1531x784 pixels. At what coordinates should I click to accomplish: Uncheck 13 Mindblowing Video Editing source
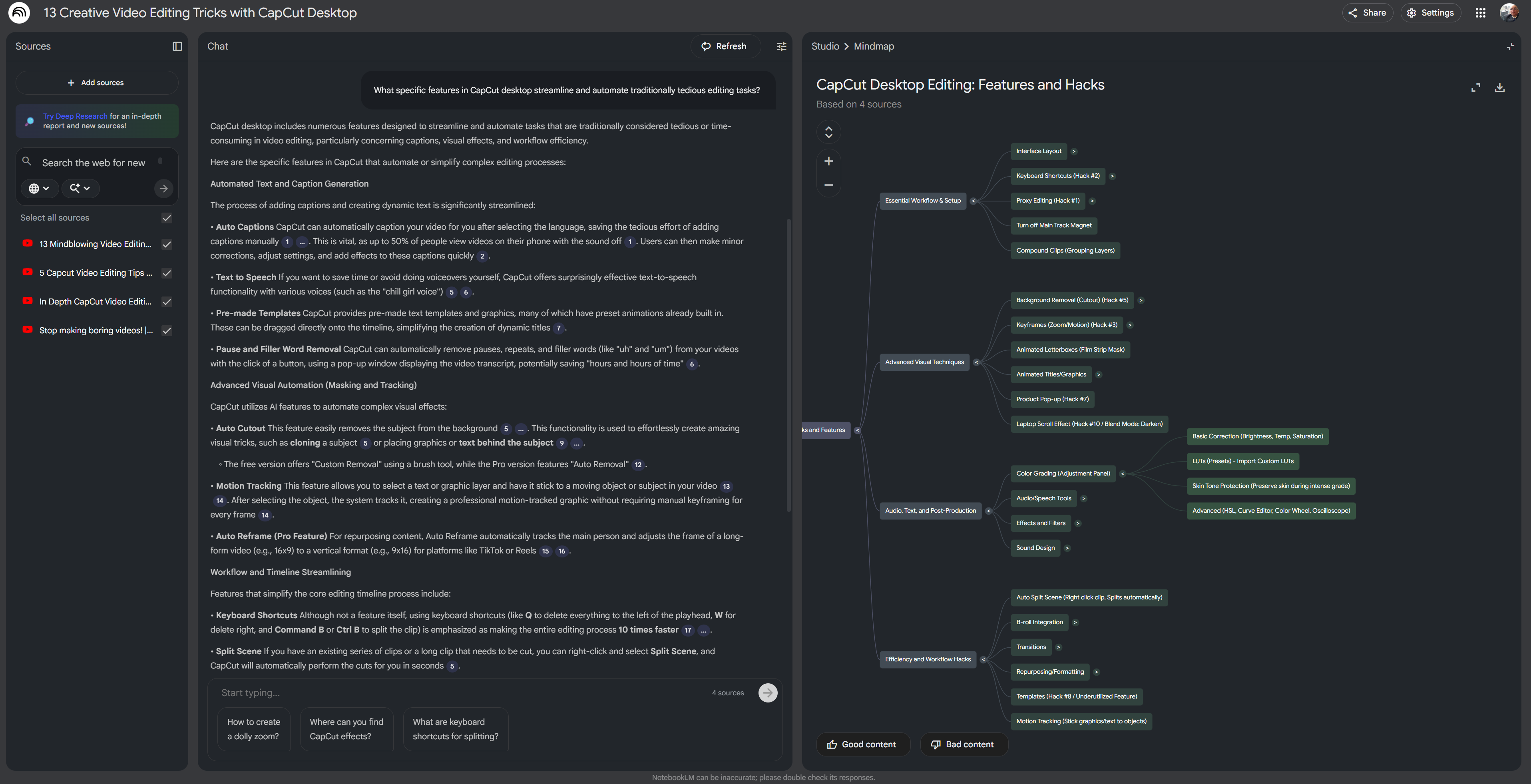(167, 244)
